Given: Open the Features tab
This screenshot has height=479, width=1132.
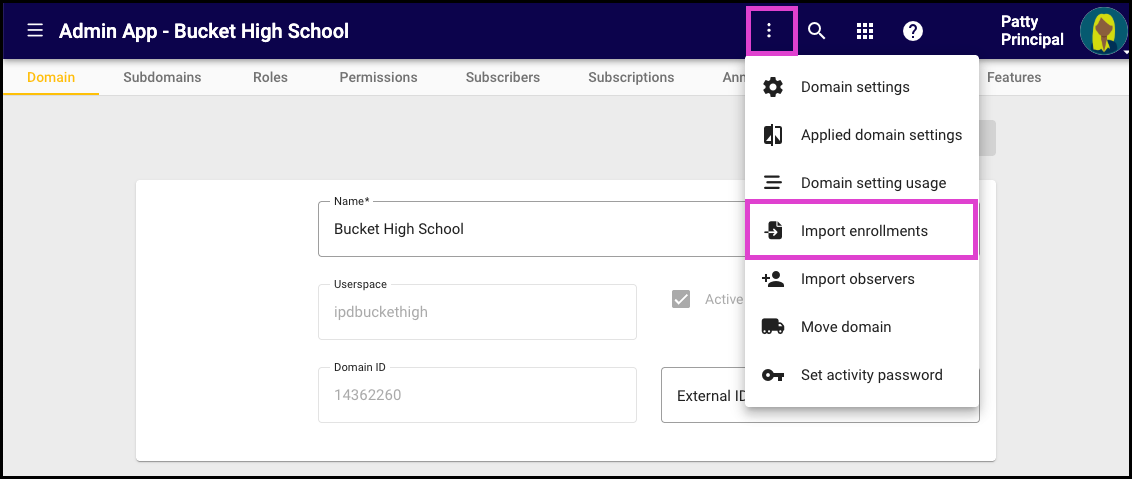Looking at the screenshot, I should (x=1014, y=77).
